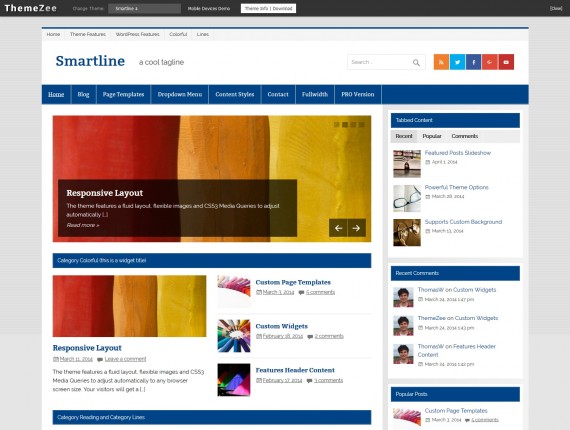Expand the Dropdown Menu nav item
Image resolution: width=570 pixels, height=430 pixels.
[180, 95]
